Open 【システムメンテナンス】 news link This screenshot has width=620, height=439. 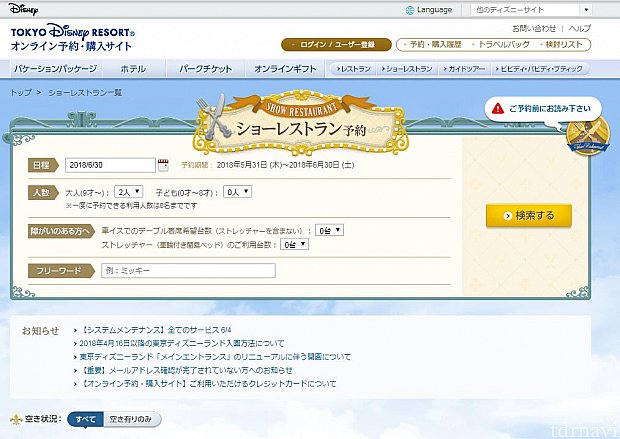pos(156,330)
